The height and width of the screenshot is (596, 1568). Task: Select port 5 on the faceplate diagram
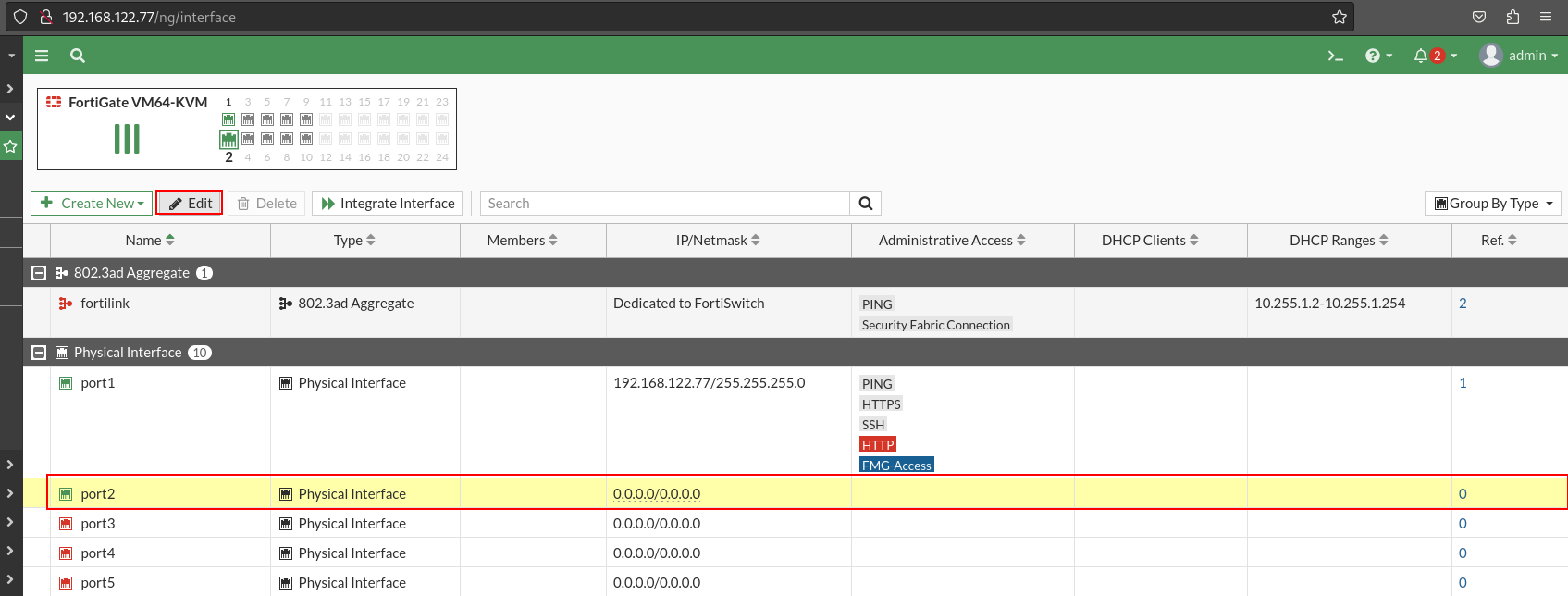pyautogui.click(x=267, y=119)
